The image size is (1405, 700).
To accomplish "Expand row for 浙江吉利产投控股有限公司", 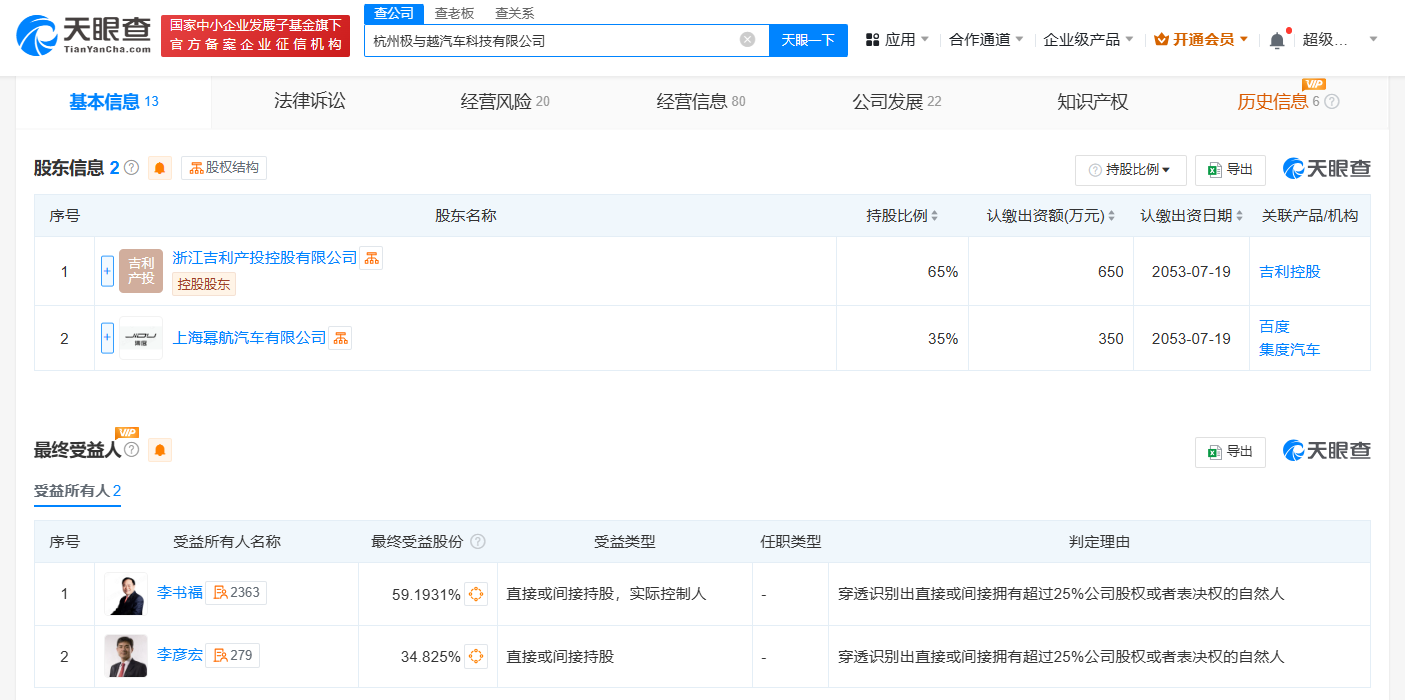I will (107, 271).
